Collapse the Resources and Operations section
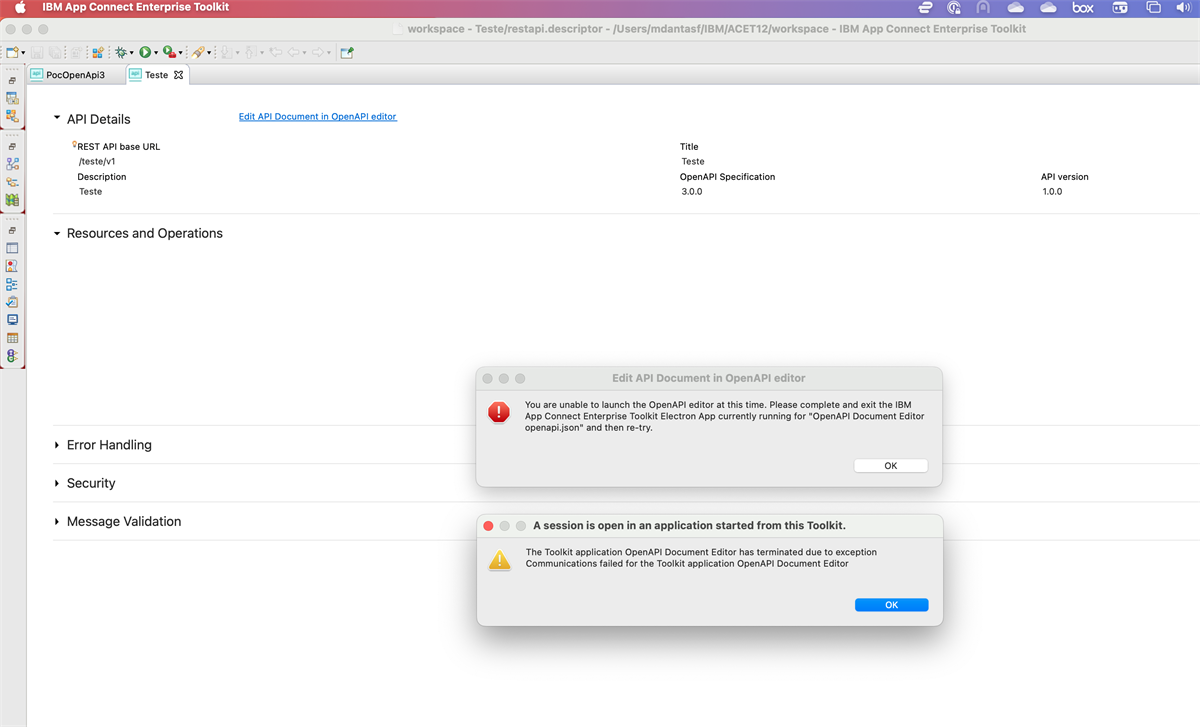 point(57,233)
